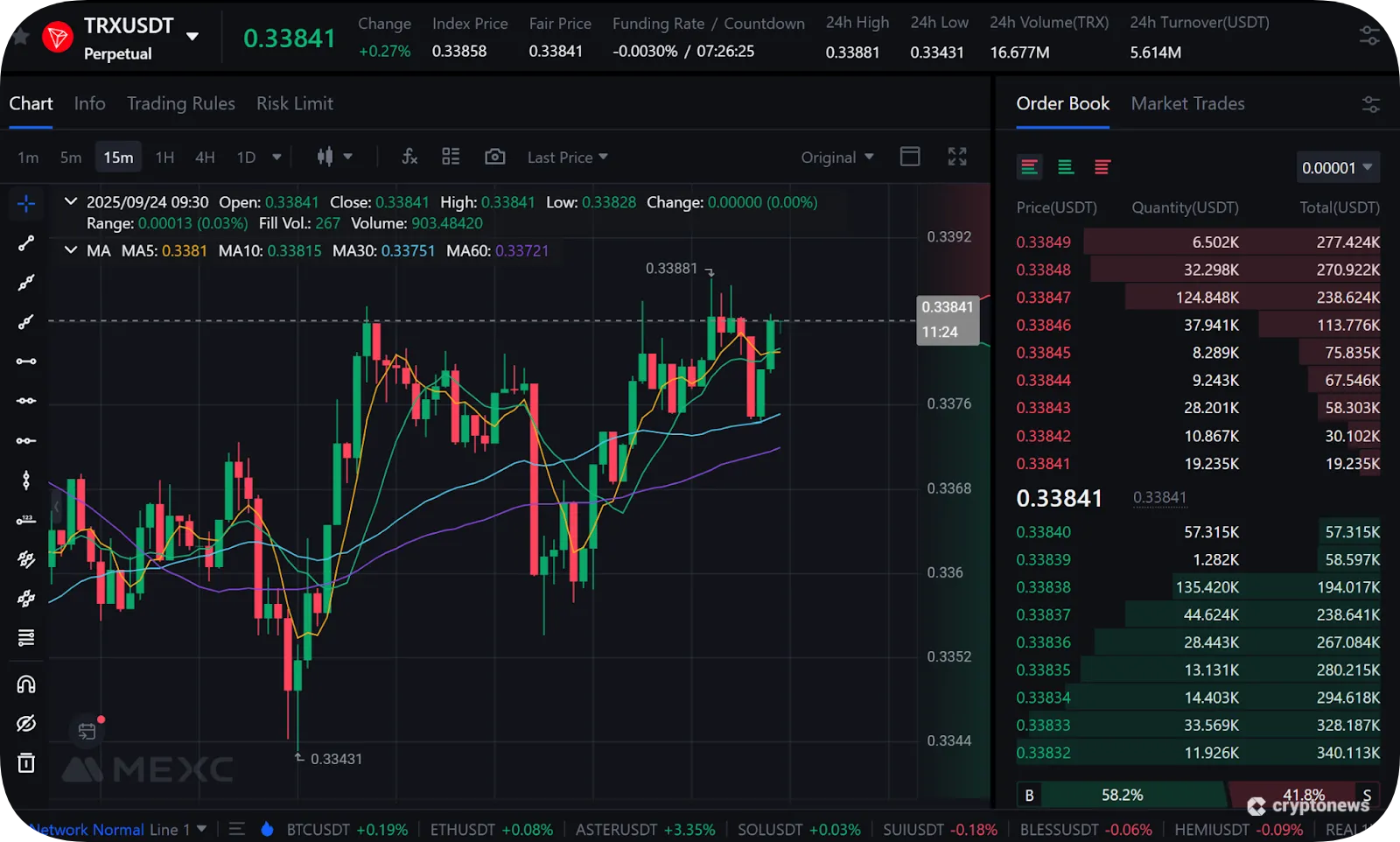Select the 5m timeframe
The width and height of the screenshot is (1400, 842).
(71, 158)
